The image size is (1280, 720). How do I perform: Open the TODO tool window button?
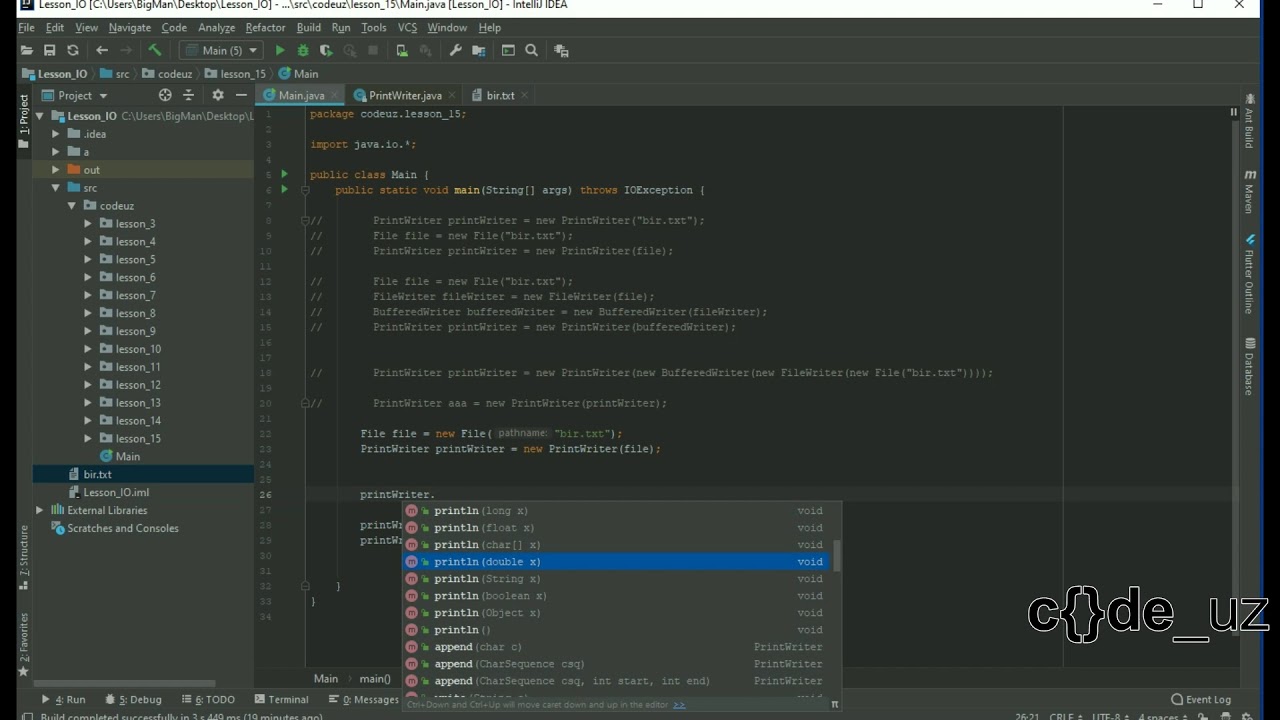click(x=208, y=700)
